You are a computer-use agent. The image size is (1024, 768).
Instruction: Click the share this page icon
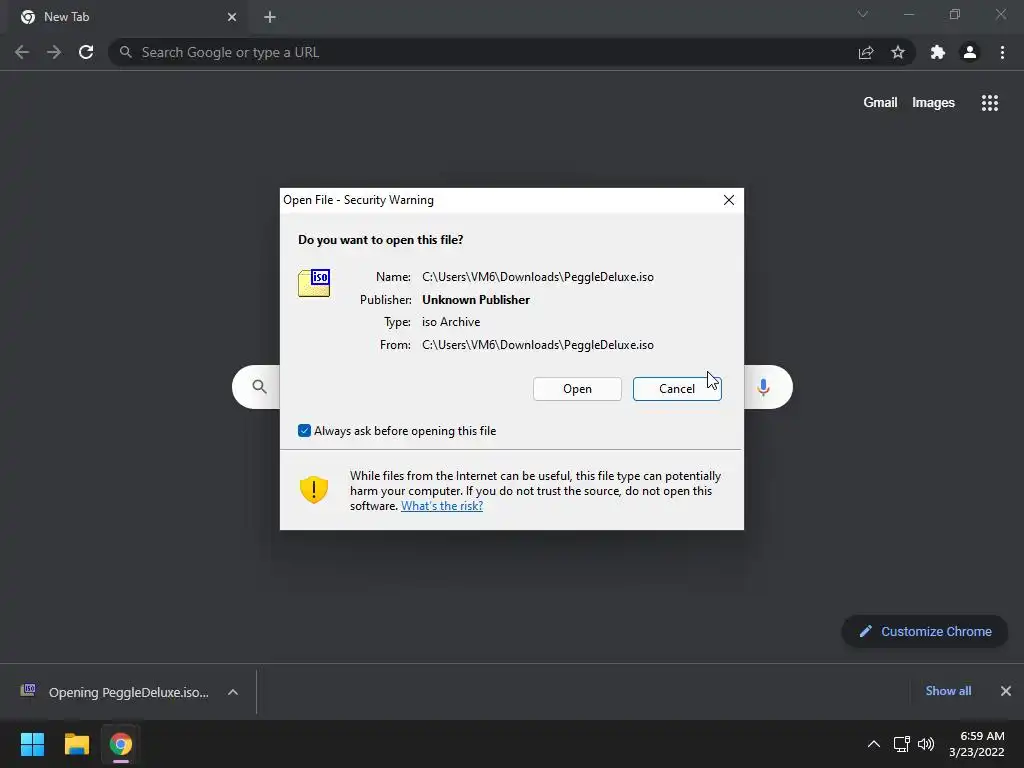click(866, 52)
